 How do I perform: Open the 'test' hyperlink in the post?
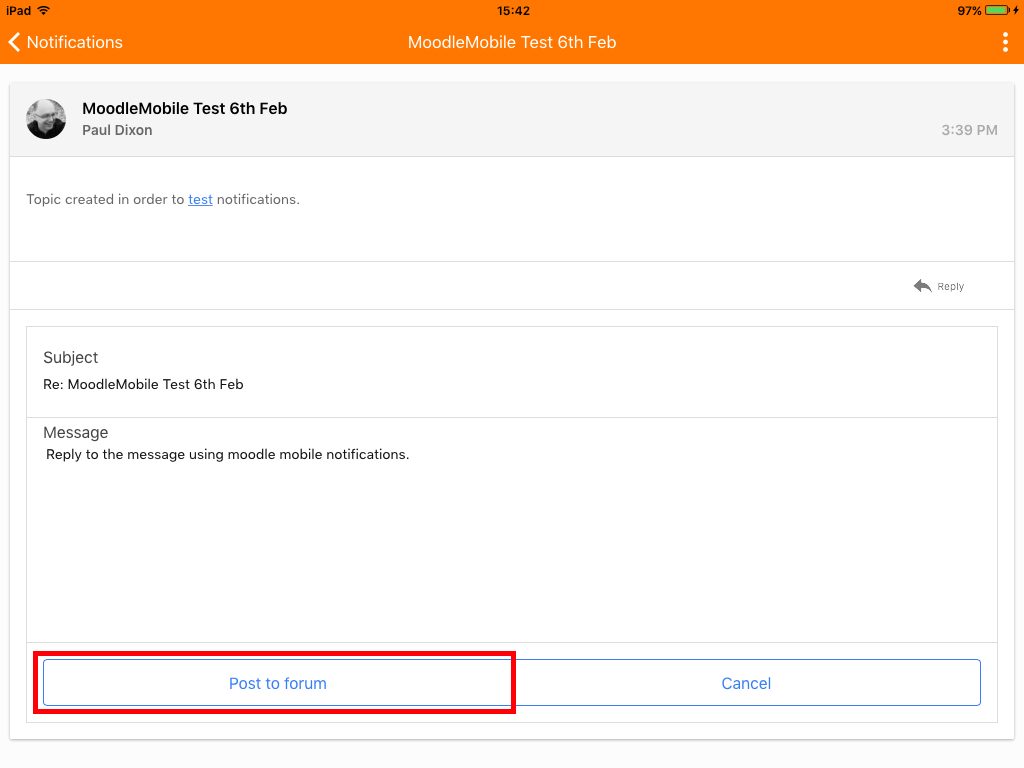(x=200, y=199)
